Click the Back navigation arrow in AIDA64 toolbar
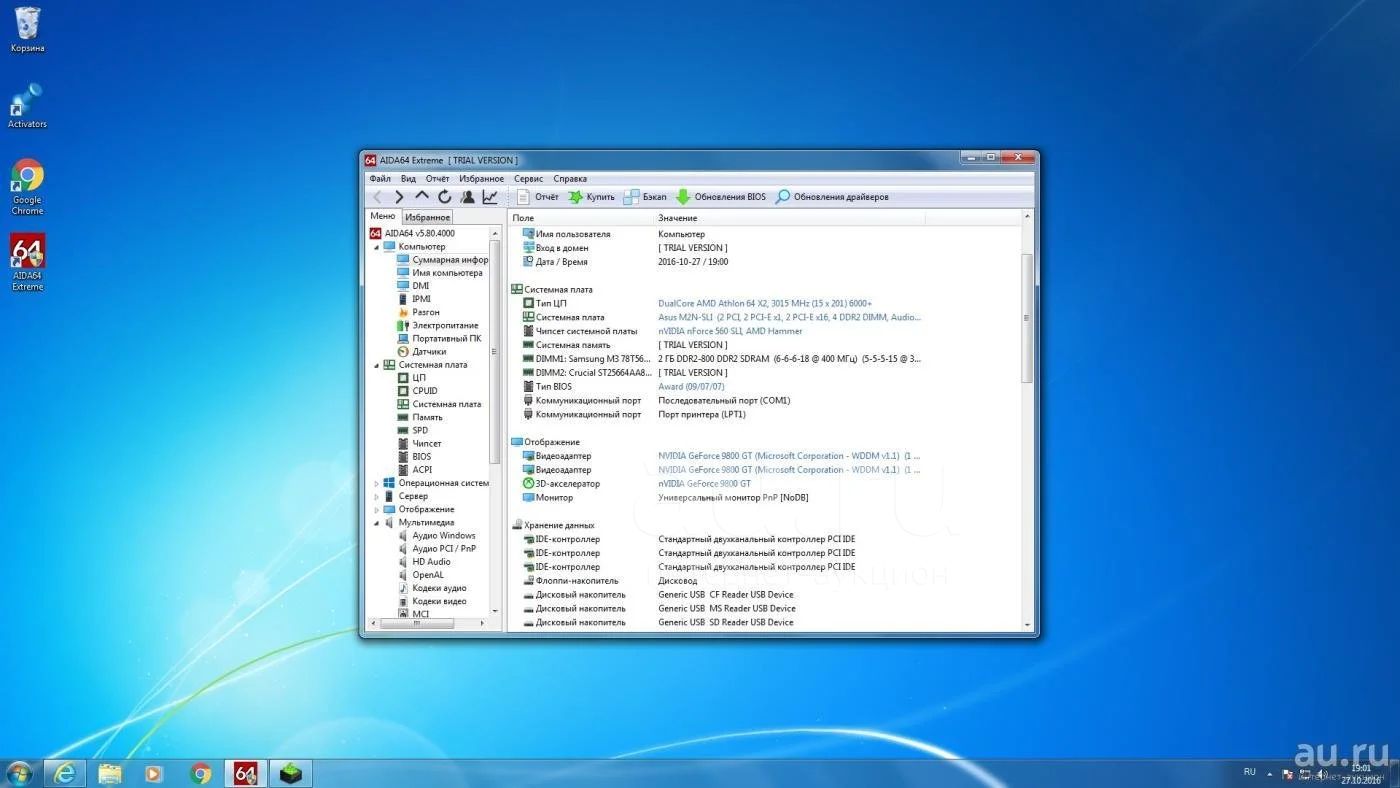The image size is (1400, 788). [377, 197]
